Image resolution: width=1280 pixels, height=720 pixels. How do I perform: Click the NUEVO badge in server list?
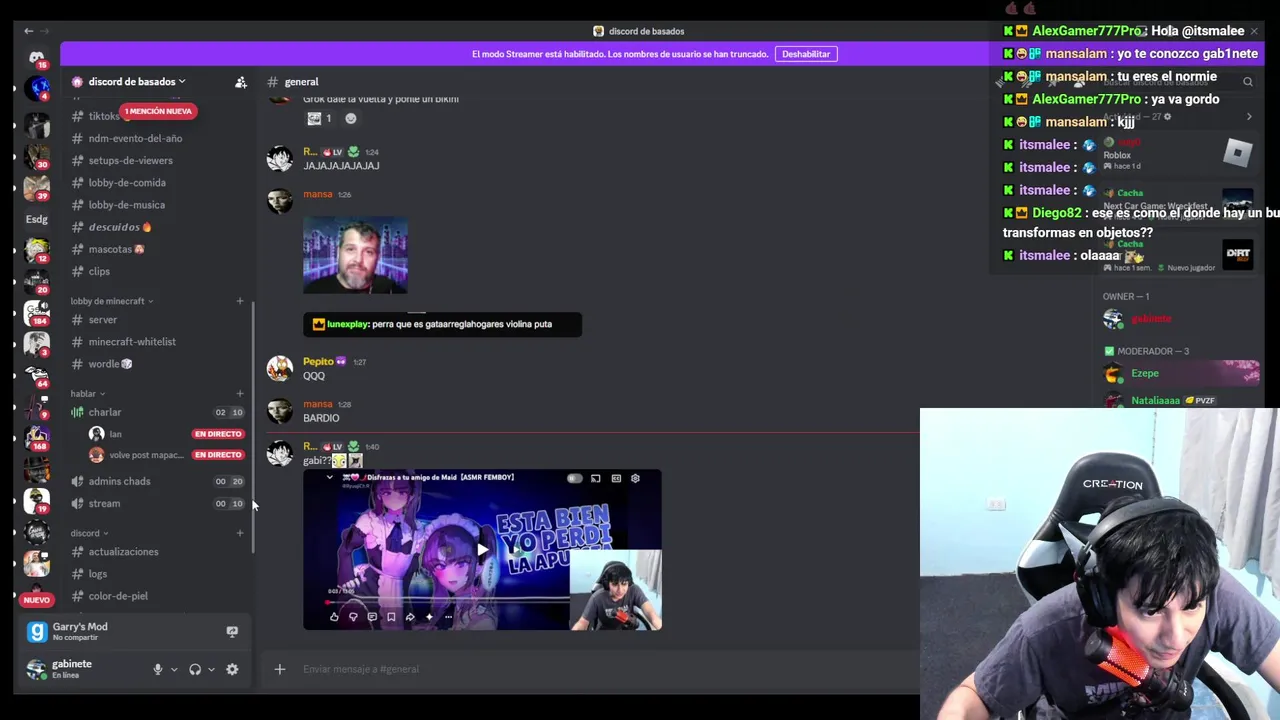pyautogui.click(x=37, y=600)
